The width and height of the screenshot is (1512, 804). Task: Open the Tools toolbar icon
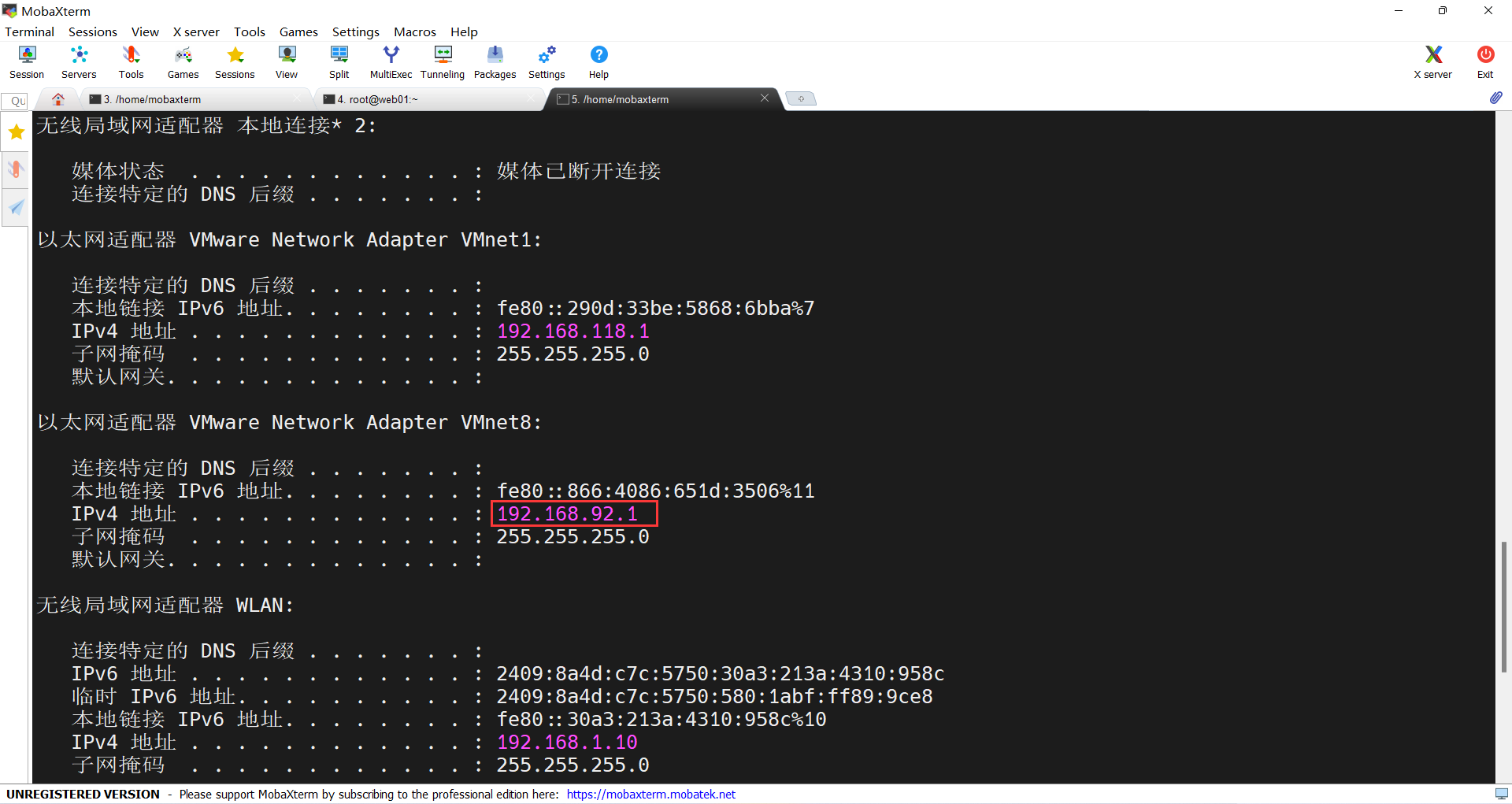point(131,62)
